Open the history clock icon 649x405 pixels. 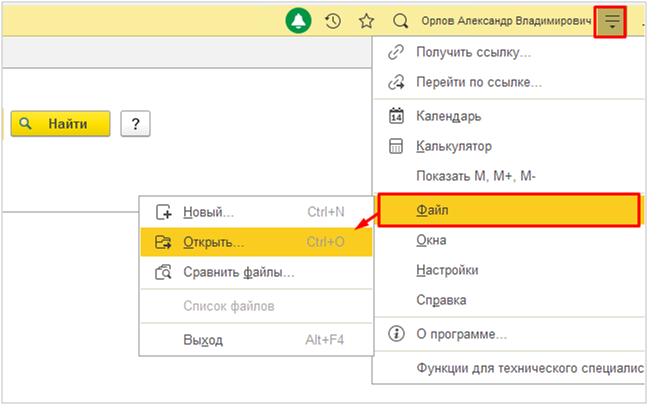333,21
